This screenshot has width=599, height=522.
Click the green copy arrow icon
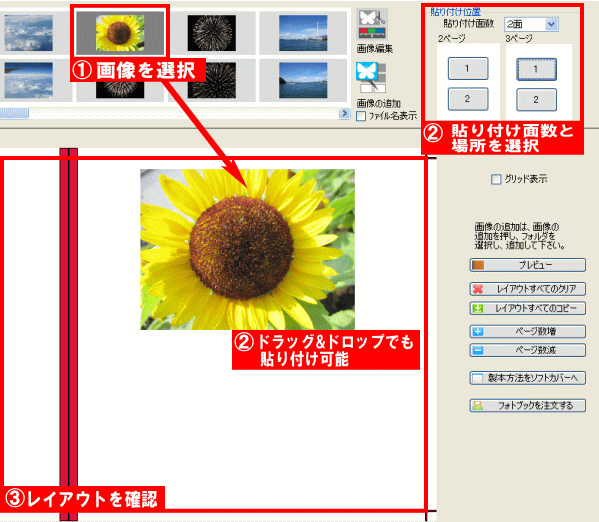tap(478, 308)
